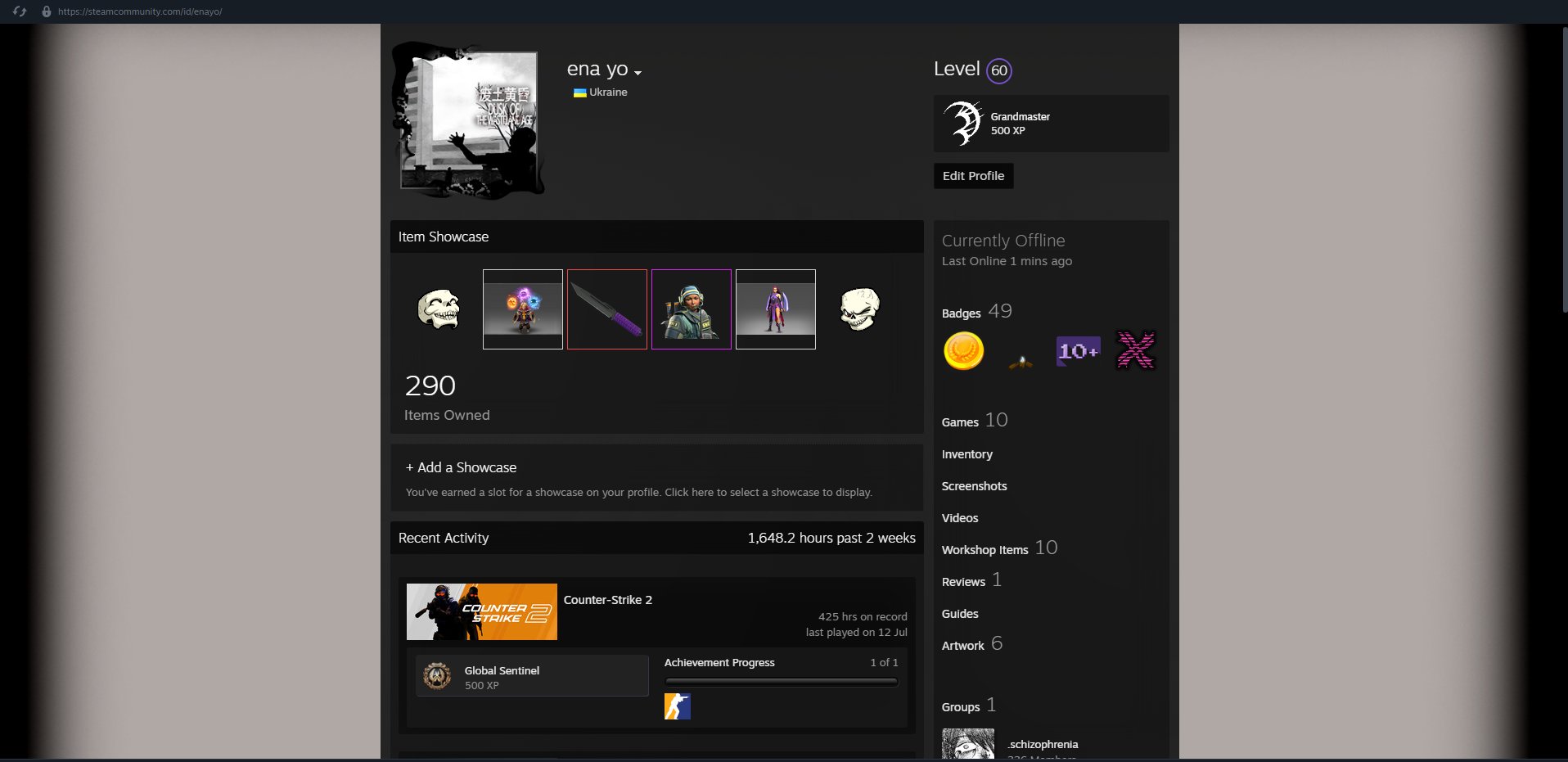The height and width of the screenshot is (762, 1568).
Task: Select the right skull item in showcase
Action: coord(860,309)
